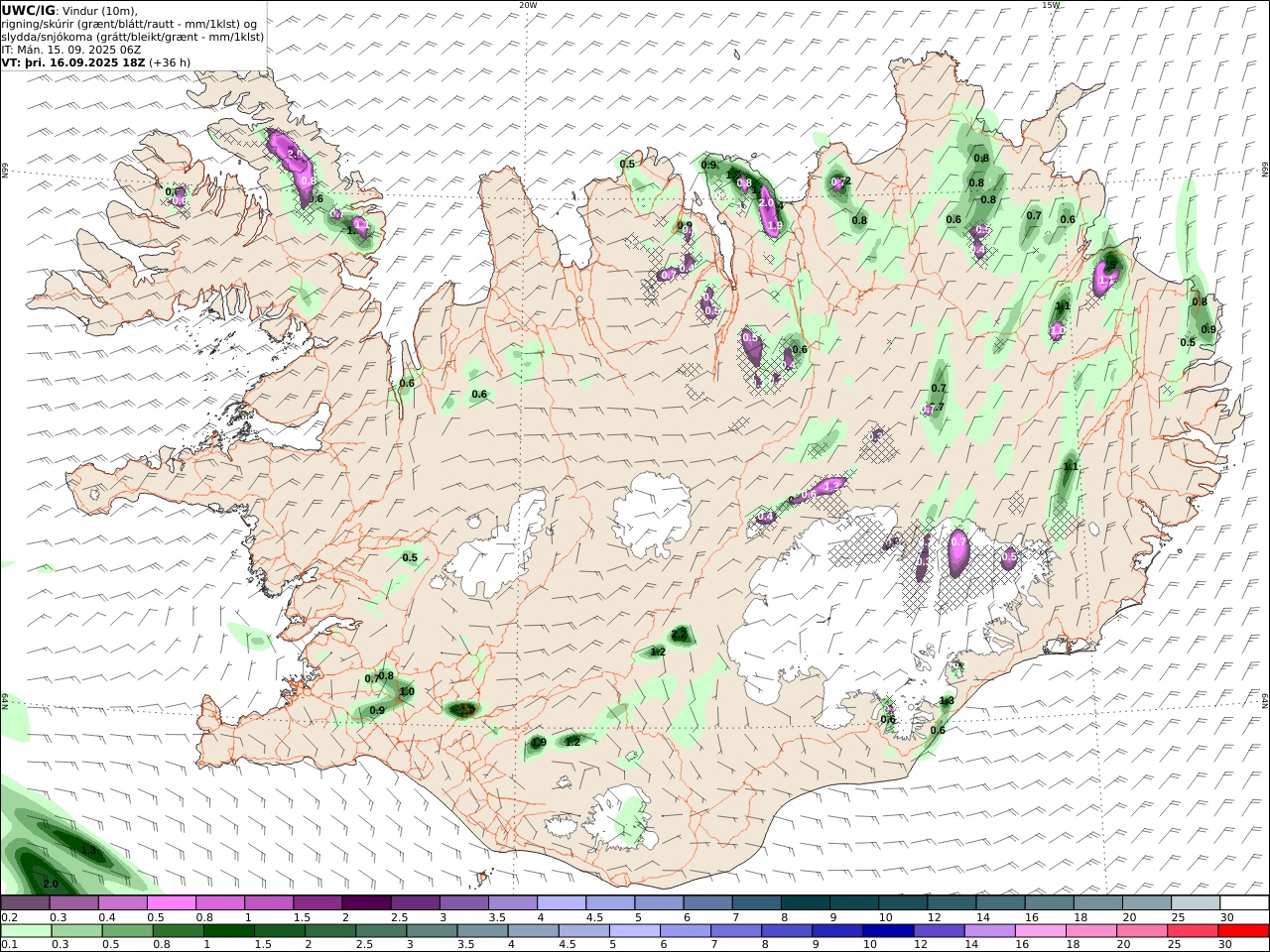Click the bright red 30 mm rain swatch
Viewport: 1270px width, 952px height.
click(1243, 931)
